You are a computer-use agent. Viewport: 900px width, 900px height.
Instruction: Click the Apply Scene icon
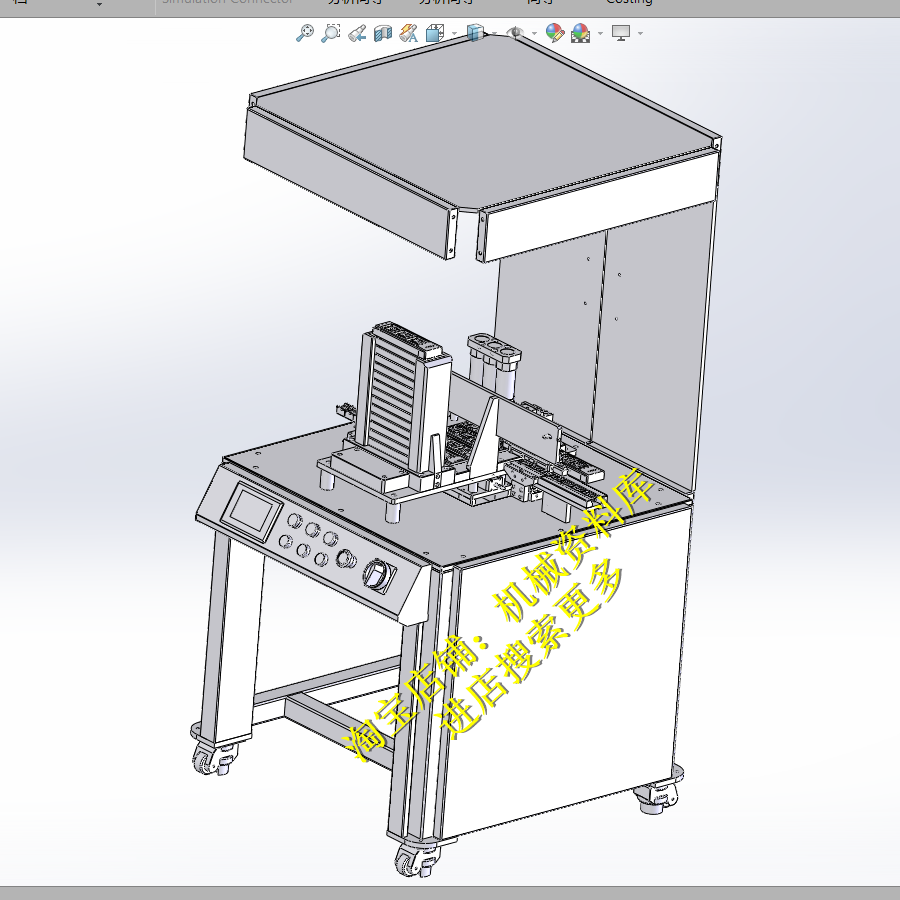click(581, 33)
